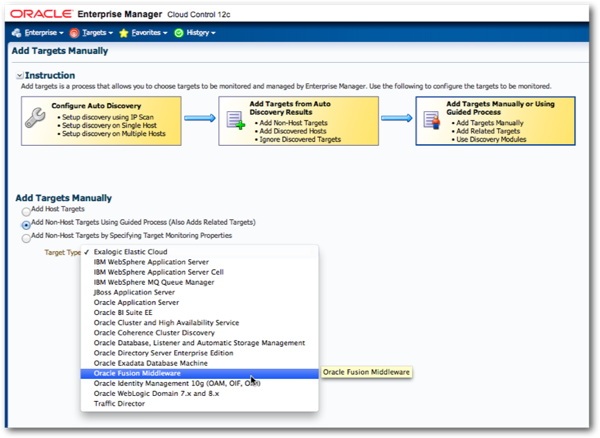
Task: Click the Configure Auto Discovery wrench icon
Action: click(x=39, y=120)
